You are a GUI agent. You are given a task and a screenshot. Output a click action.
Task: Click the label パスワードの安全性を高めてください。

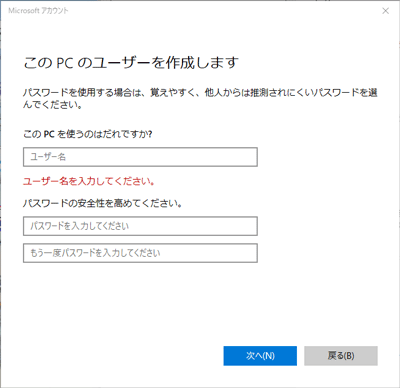pos(102,203)
